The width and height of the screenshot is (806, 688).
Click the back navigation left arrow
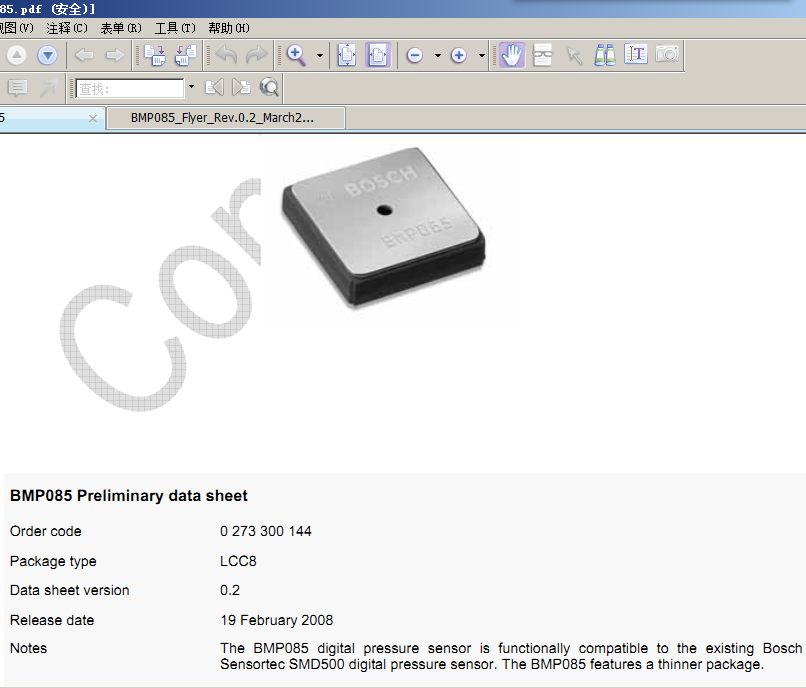[84, 55]
